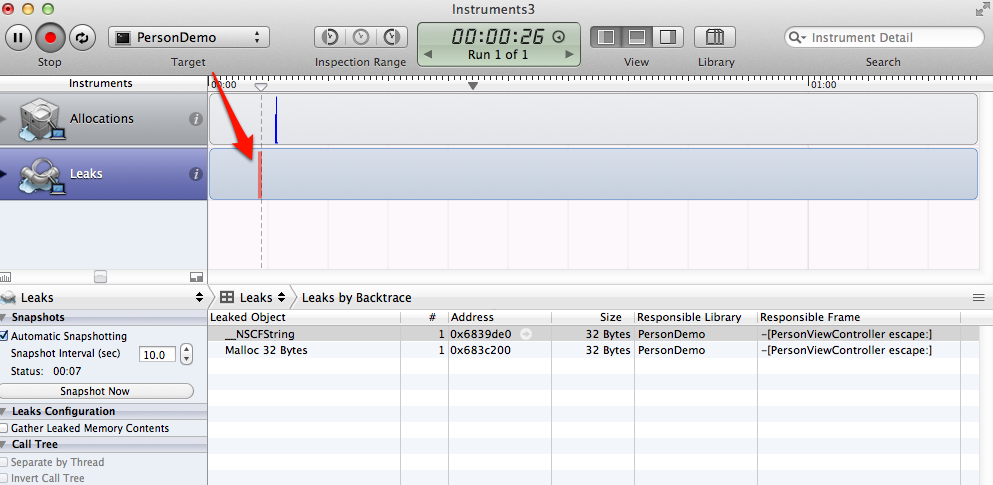The height and width of the screenshot is (485, 993).
Task: Clear inspection range with middle clock icon
Action: (x=361, y=37)
